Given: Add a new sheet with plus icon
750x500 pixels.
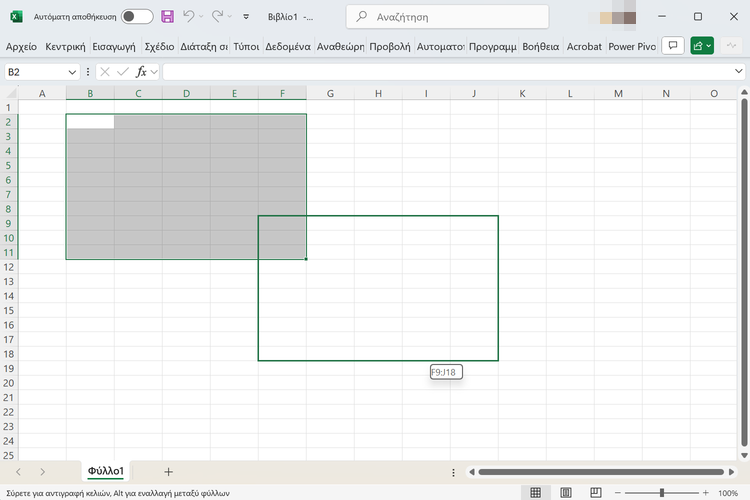Looking at the screenshot, I should click(x=168, y=472).
